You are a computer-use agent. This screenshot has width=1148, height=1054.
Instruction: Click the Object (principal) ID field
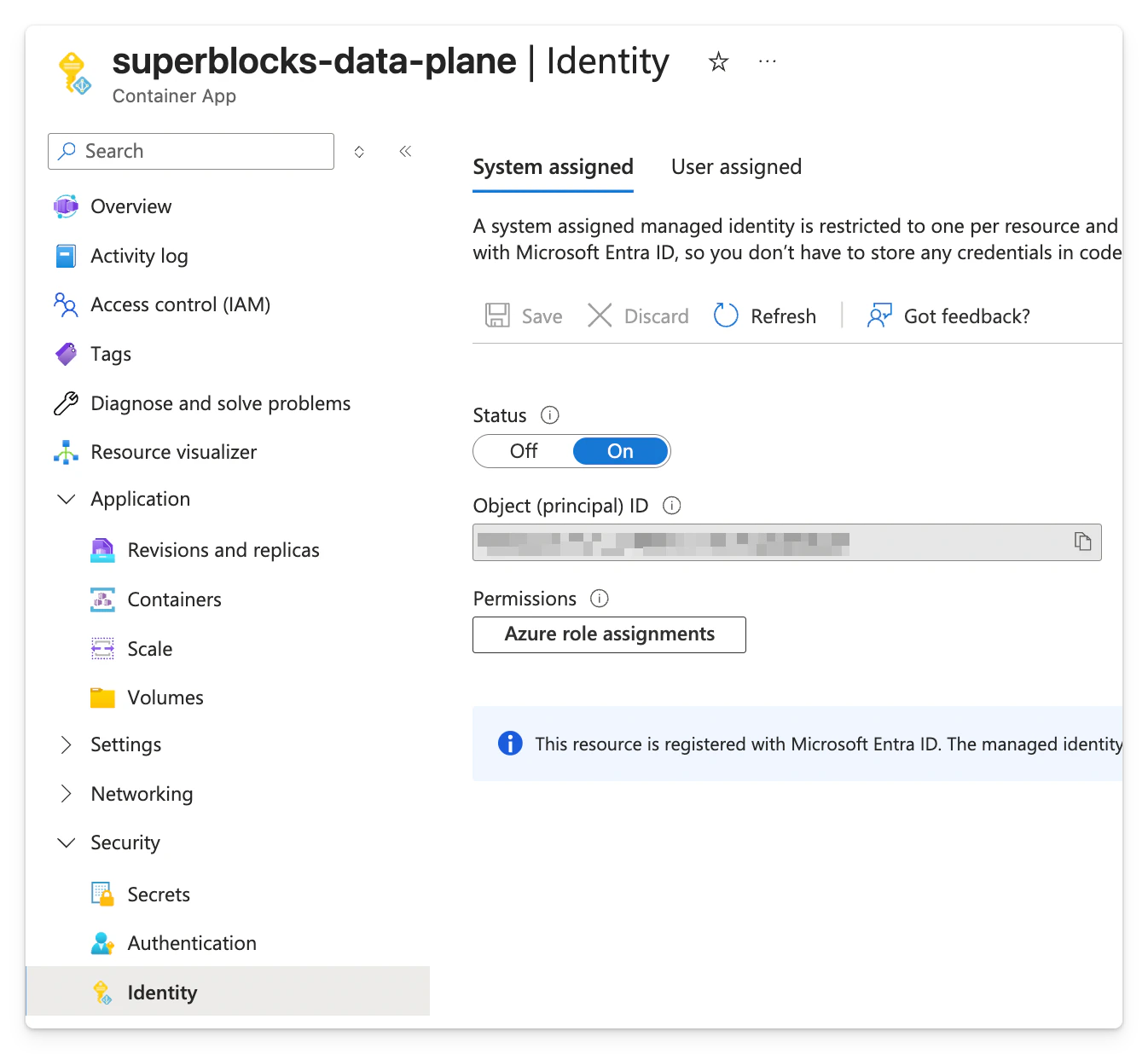[787, 542]
